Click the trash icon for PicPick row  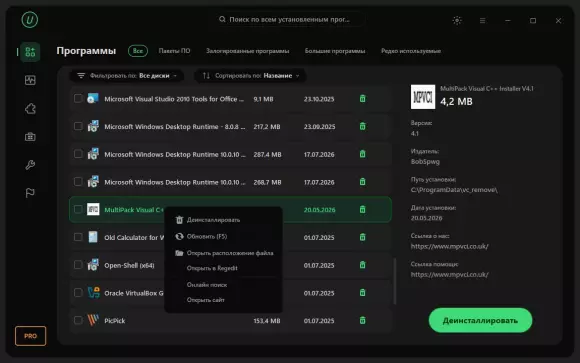[362, 320]
